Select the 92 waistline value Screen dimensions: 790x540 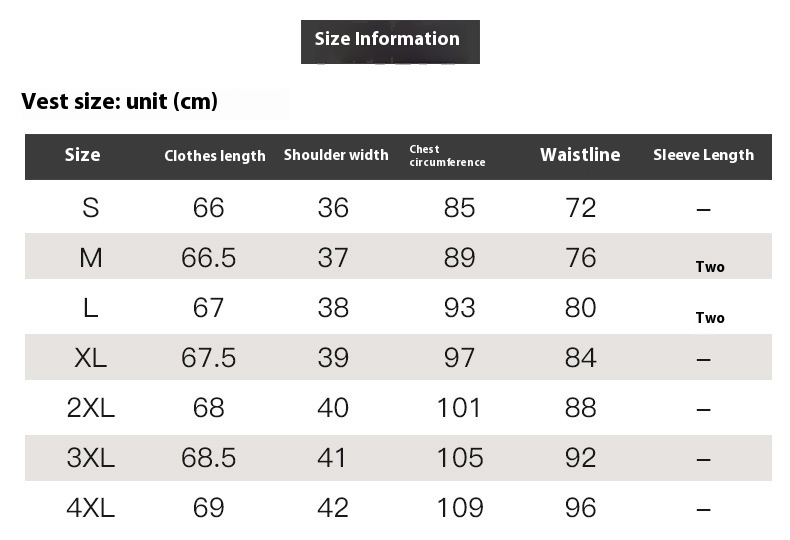pos(580,458)
